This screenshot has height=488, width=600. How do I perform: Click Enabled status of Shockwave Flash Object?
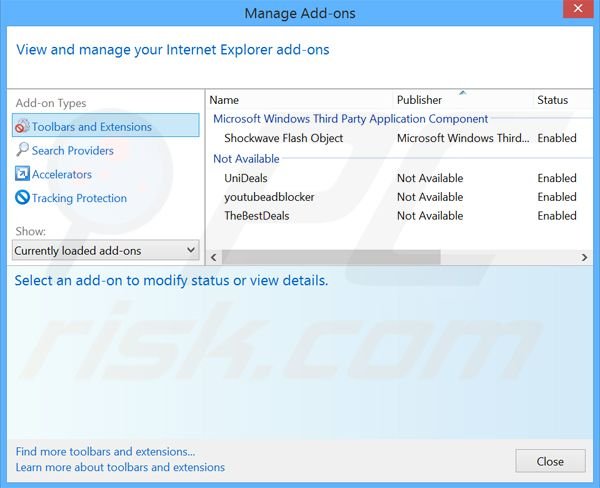(557, 138)
